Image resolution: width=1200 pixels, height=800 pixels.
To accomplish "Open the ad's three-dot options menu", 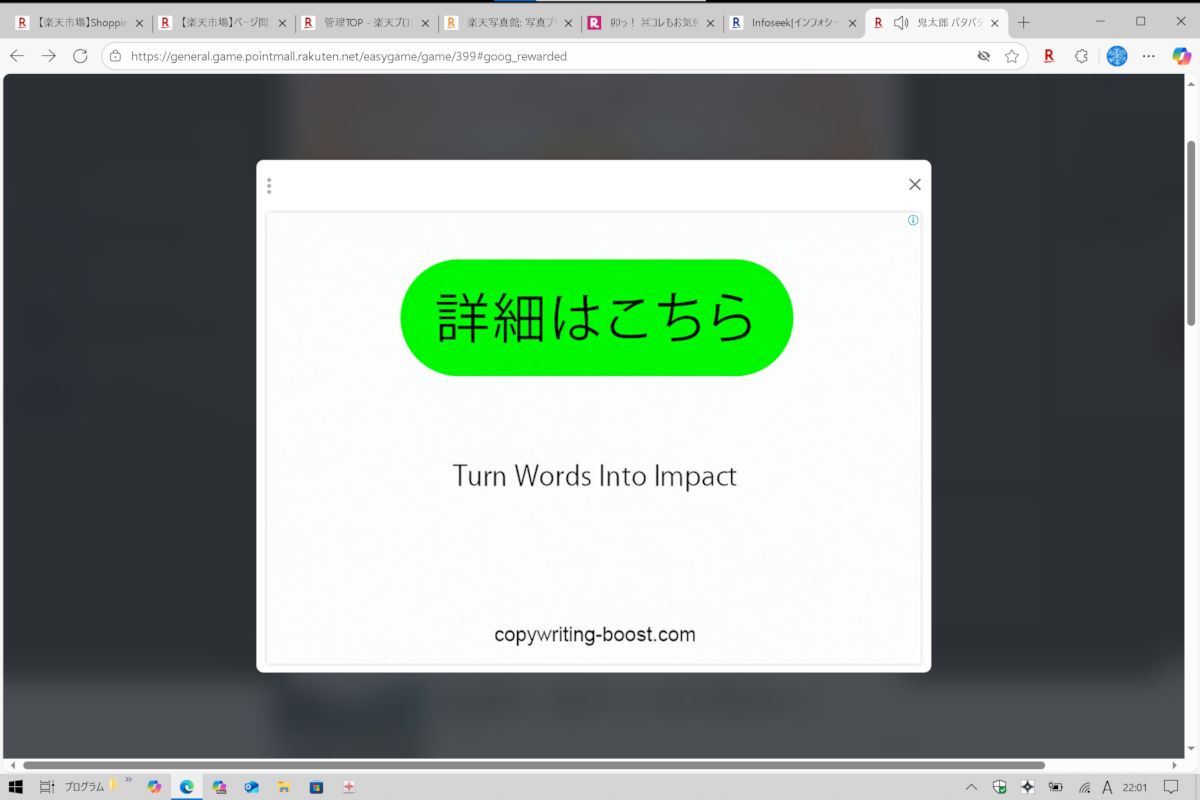I will [269, 186].
